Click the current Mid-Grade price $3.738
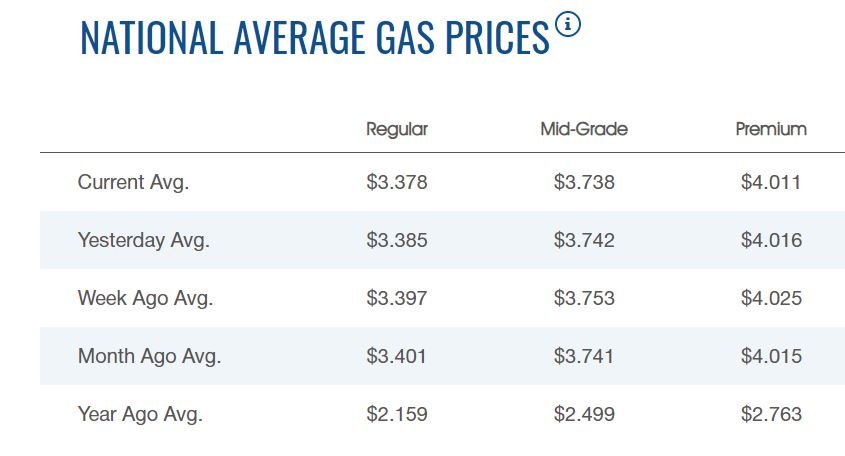This screenshot has width=845, height=456. point(584,182)
